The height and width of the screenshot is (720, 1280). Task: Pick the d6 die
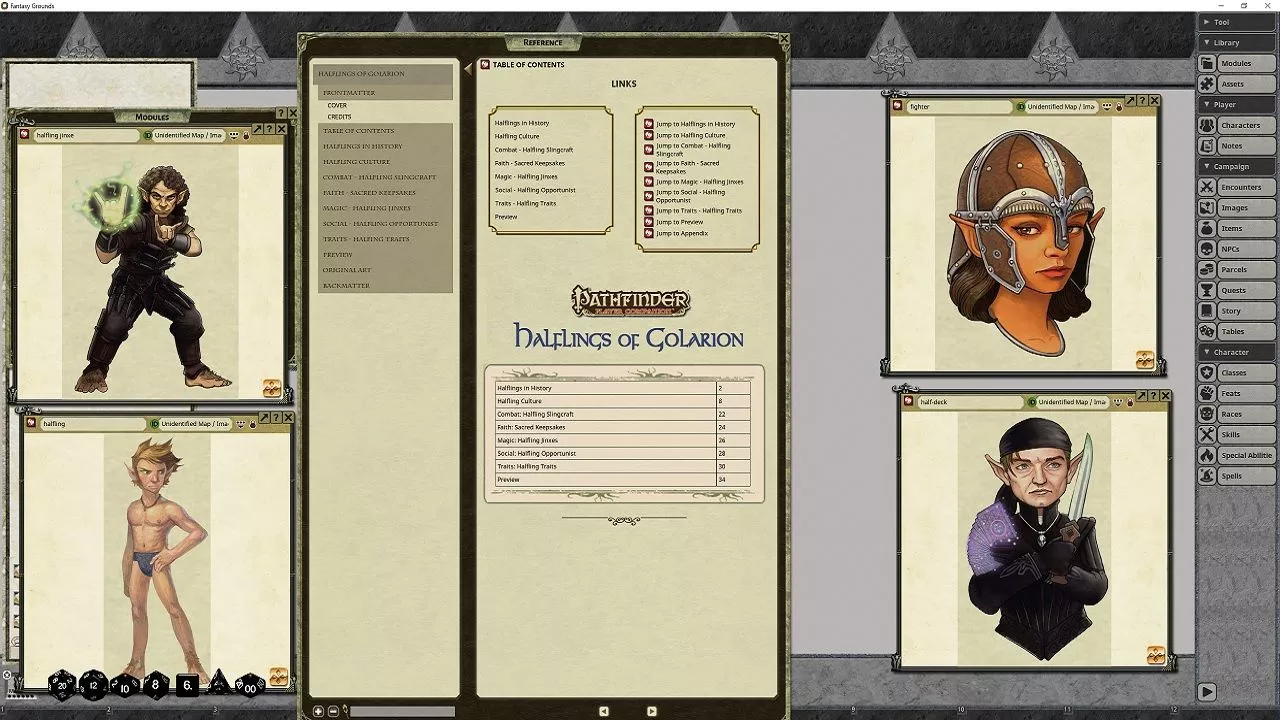click(x=187, y=686)
